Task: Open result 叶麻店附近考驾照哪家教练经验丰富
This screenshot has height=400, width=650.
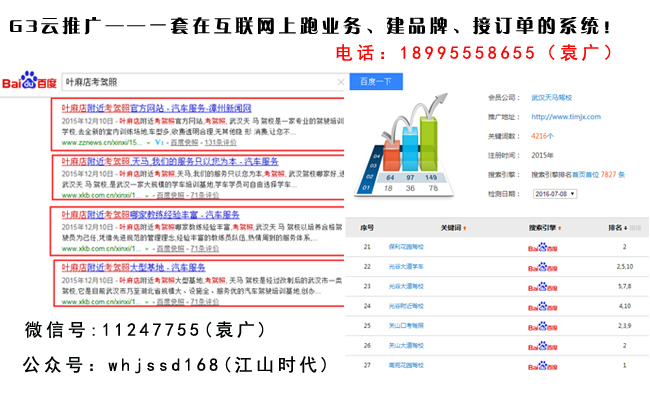Action: click(150, 215)
